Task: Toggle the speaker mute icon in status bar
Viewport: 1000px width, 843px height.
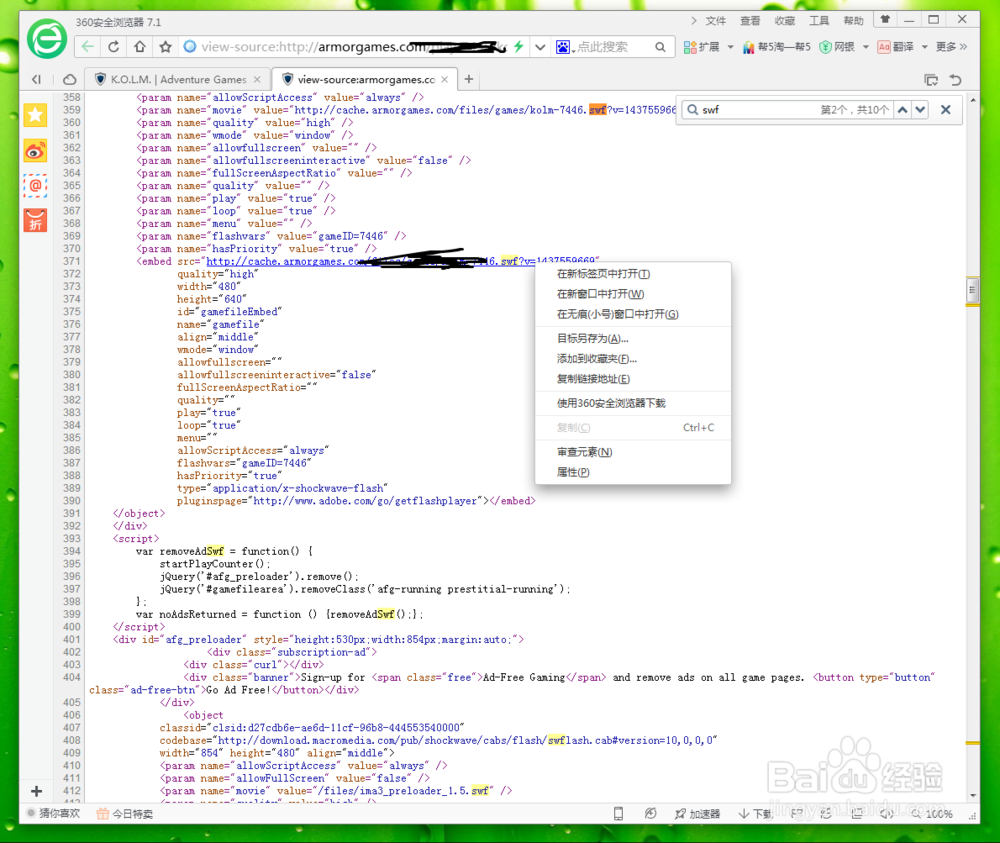Action: pyautogui.click(x=886, y=813)
